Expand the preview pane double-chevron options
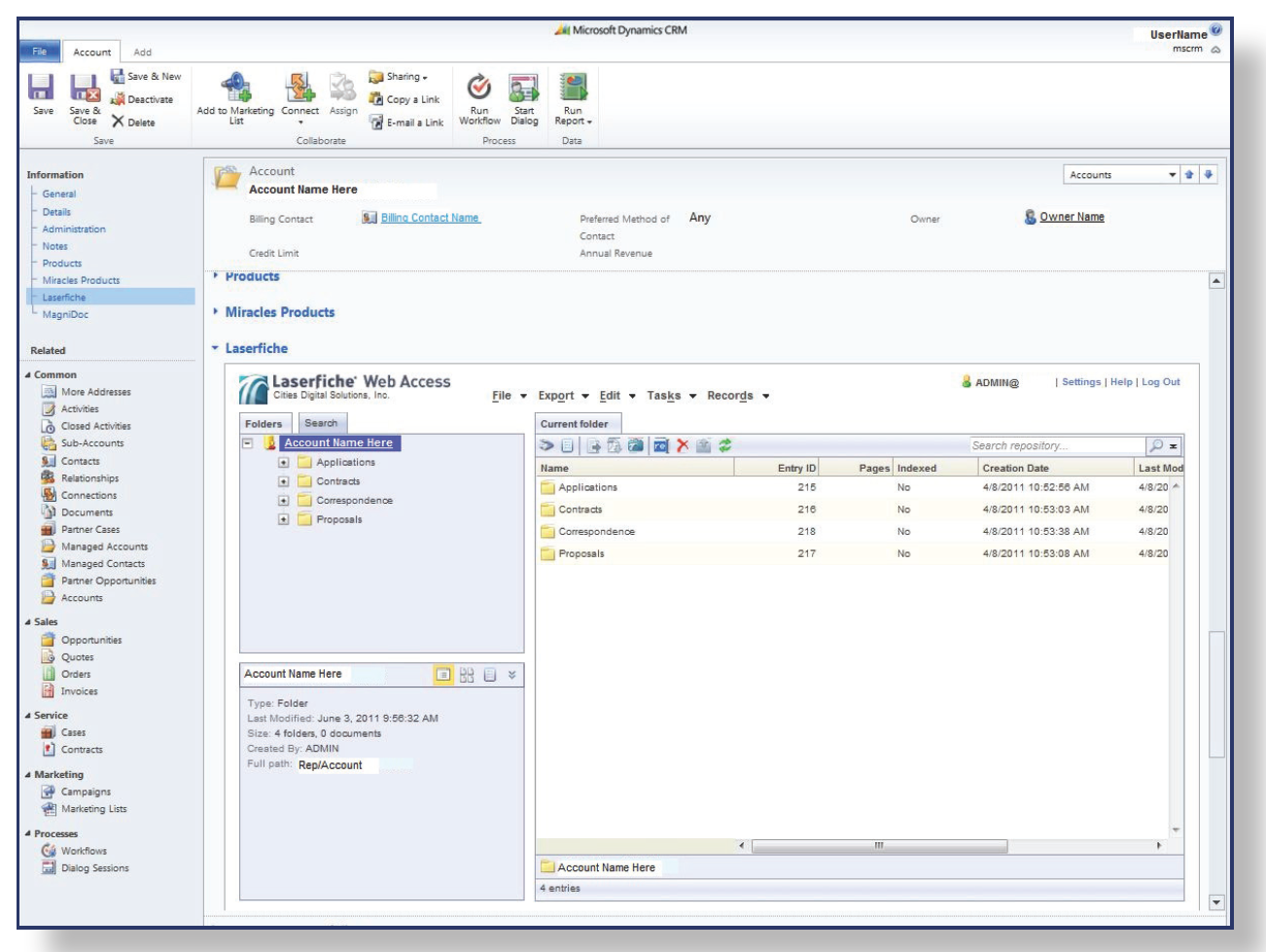The height and width of the screenshot is (952, 1266). (512, 674)
